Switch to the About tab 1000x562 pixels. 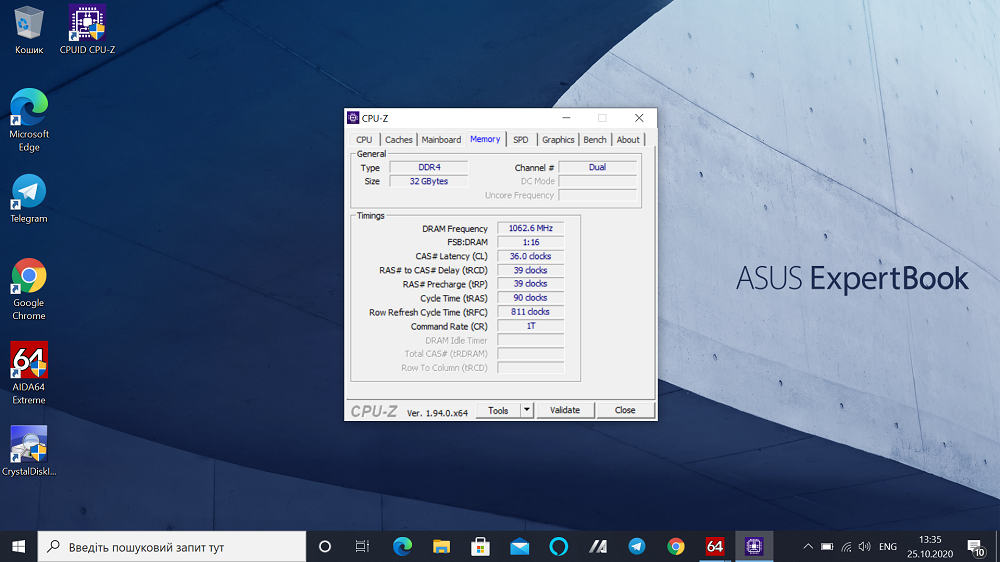(628, 140)
